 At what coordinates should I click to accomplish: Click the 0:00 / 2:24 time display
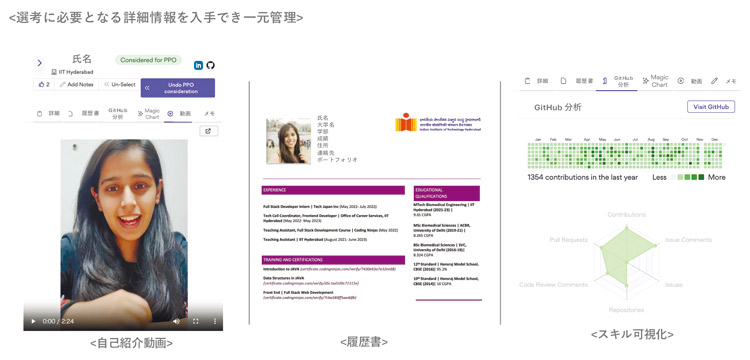58,321
